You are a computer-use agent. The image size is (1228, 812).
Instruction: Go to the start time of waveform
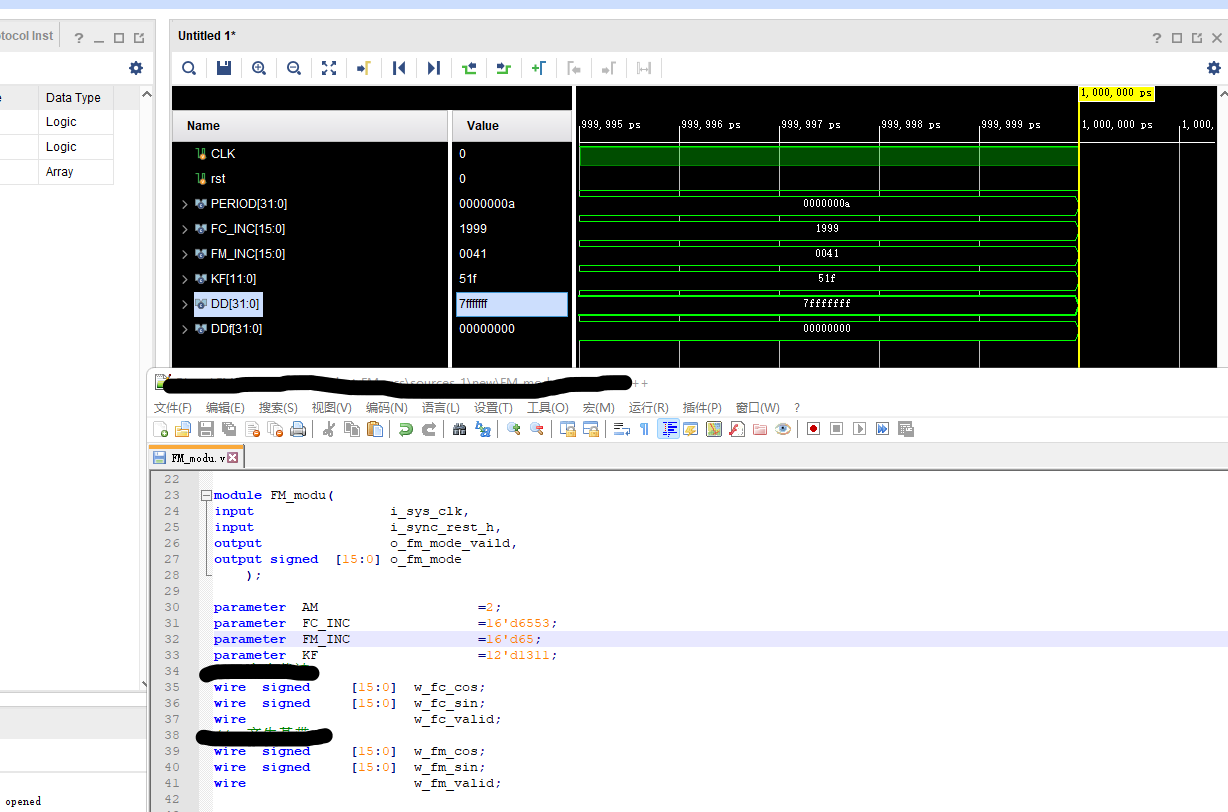pos(399,68)
